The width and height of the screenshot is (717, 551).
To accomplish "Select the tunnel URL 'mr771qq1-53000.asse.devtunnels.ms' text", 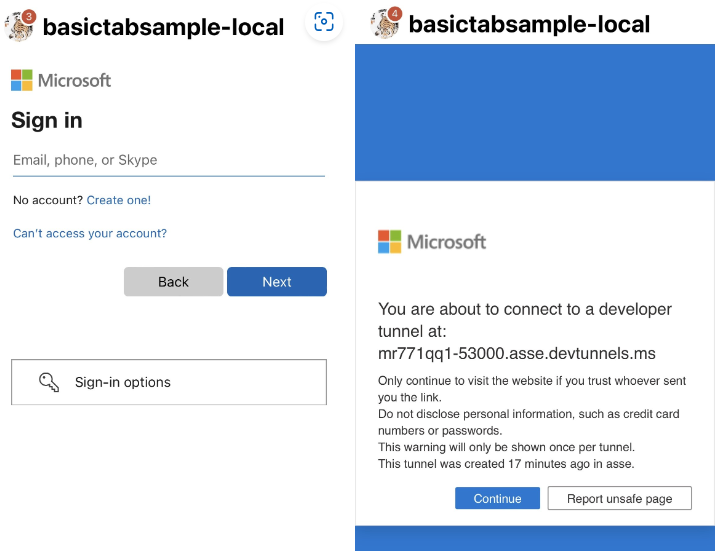I will coord(517,353).
